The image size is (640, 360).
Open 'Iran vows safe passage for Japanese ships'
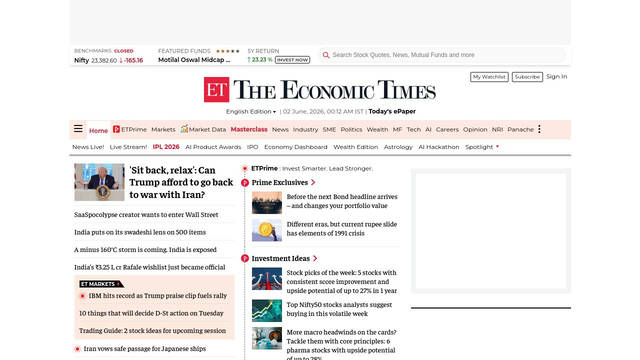(144, 349)
